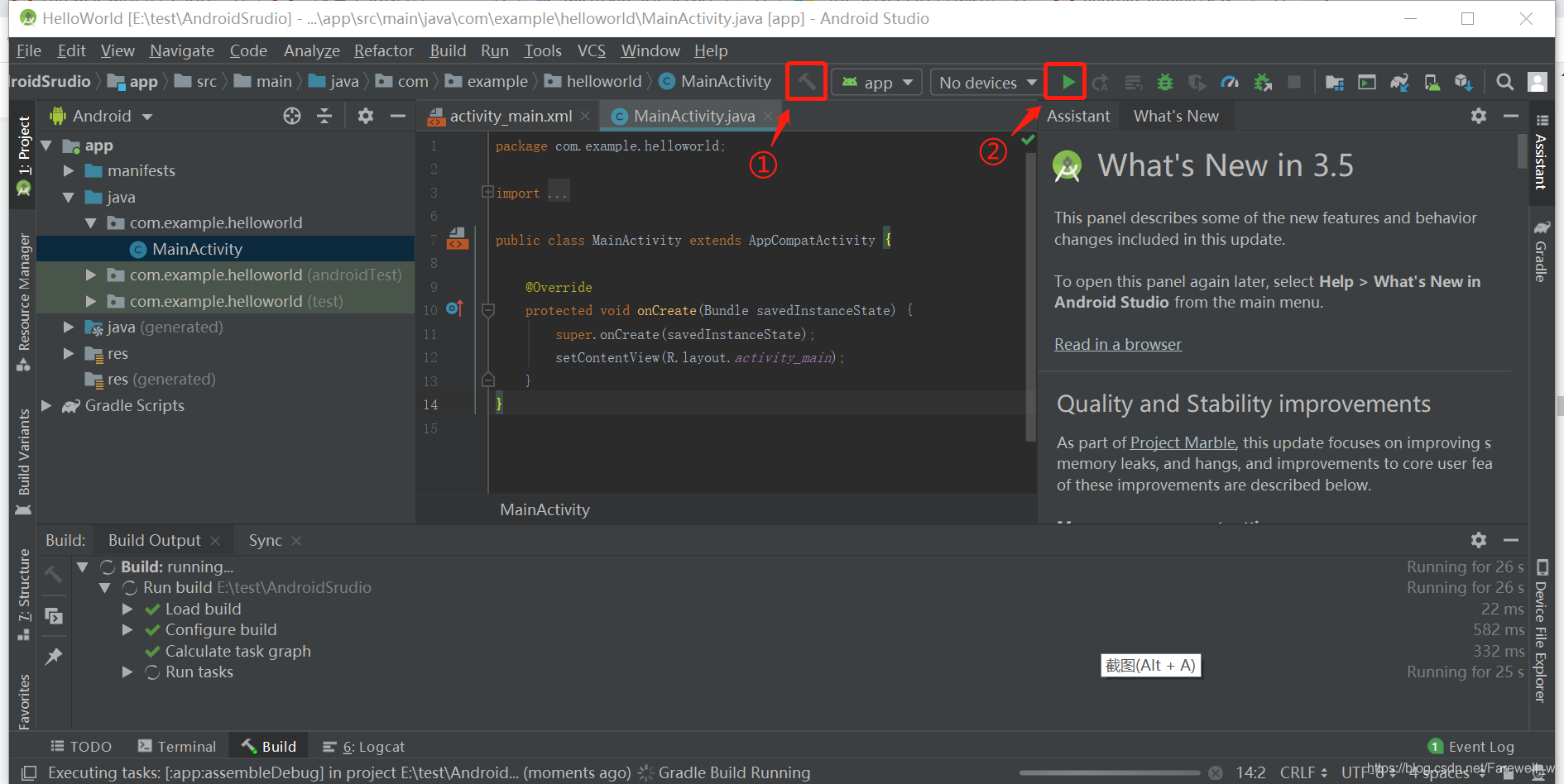Click Attach debugger to Android process icon
This screenshot has height=784, width=1564.
1263,82
